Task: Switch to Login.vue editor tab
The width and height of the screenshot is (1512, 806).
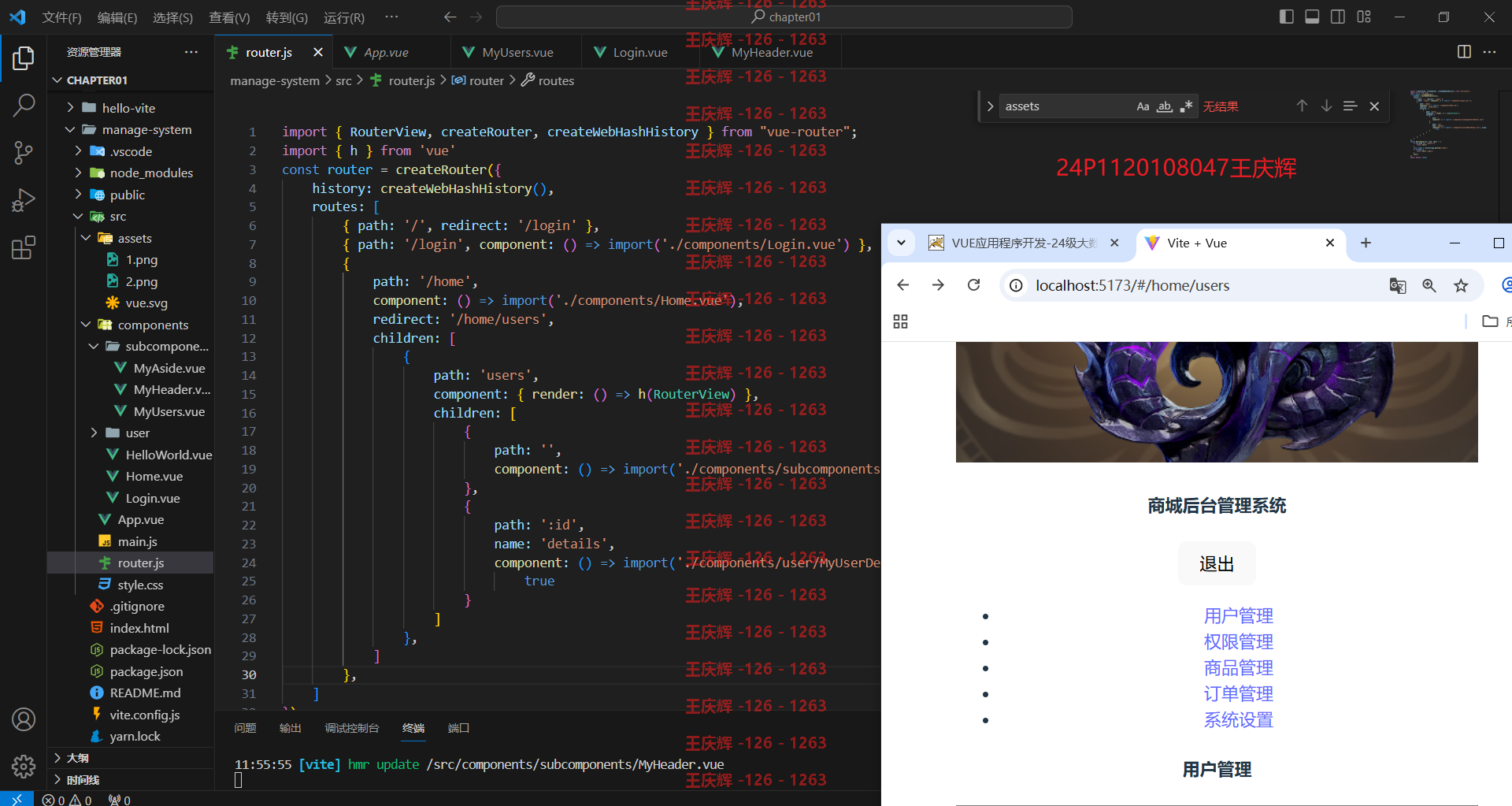Action: tap(640, 52)
